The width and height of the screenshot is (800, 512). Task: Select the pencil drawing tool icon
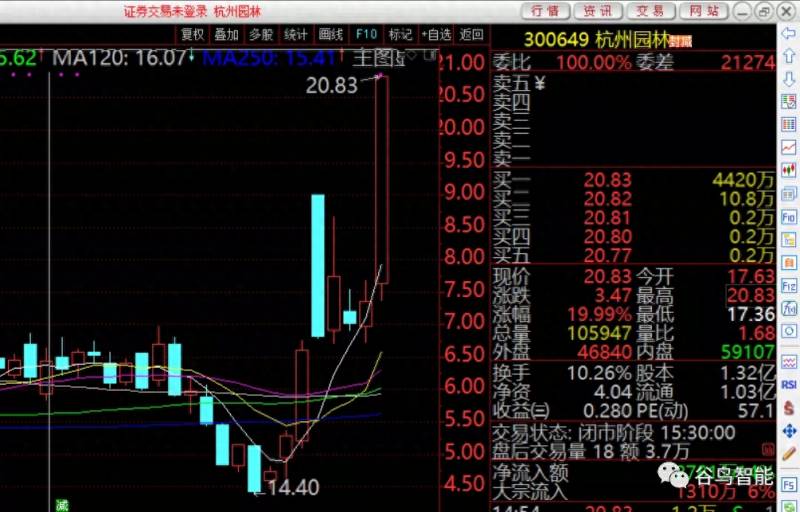pos(789,453)
